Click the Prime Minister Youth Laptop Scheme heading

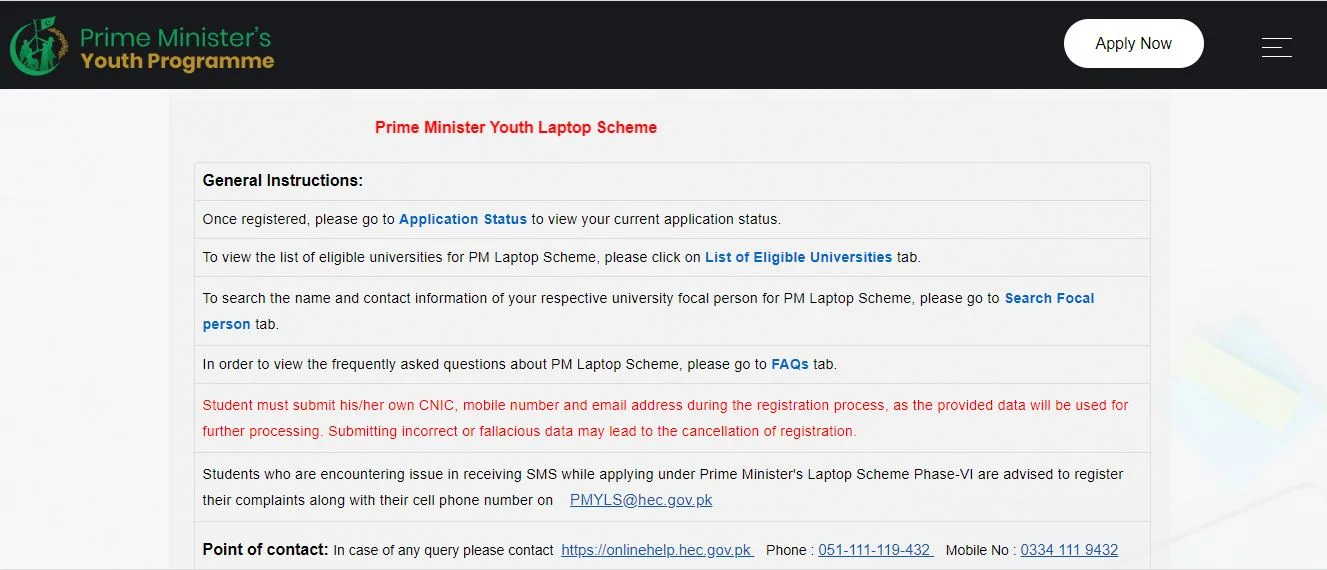516,127
